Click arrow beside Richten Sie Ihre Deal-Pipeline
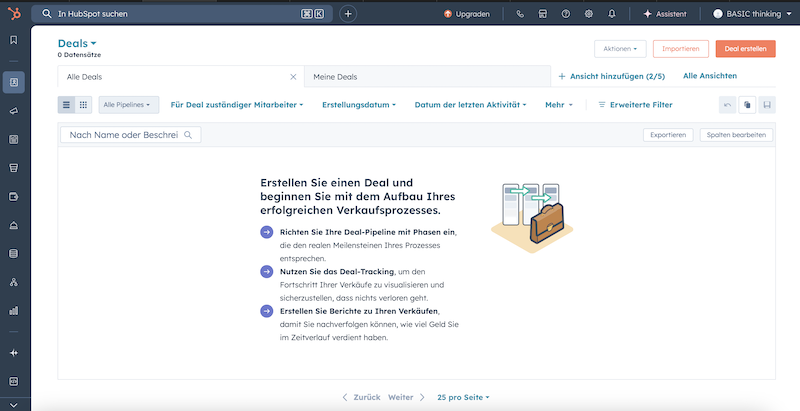The image size is (800, 411). 266,233
